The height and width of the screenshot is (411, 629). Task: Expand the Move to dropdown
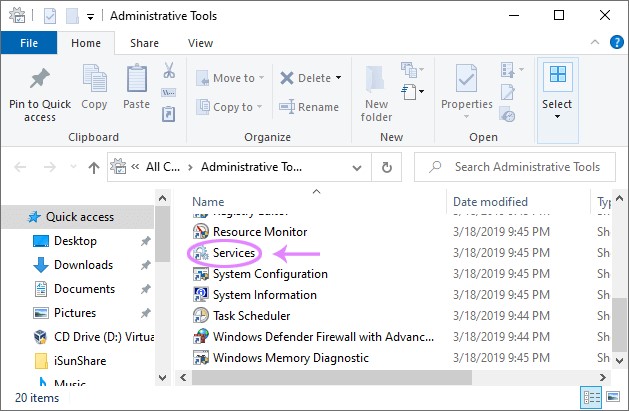262,78
